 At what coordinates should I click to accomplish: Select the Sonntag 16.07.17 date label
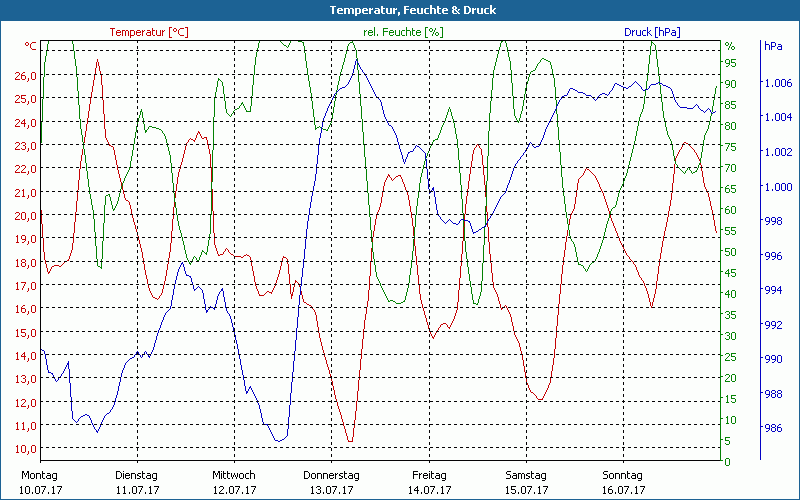click(622, 482)
